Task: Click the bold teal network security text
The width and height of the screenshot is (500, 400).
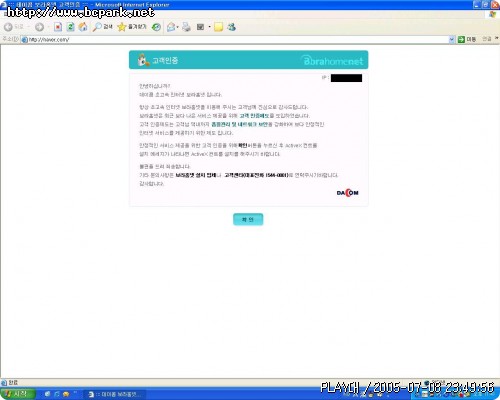Action: 239,124
